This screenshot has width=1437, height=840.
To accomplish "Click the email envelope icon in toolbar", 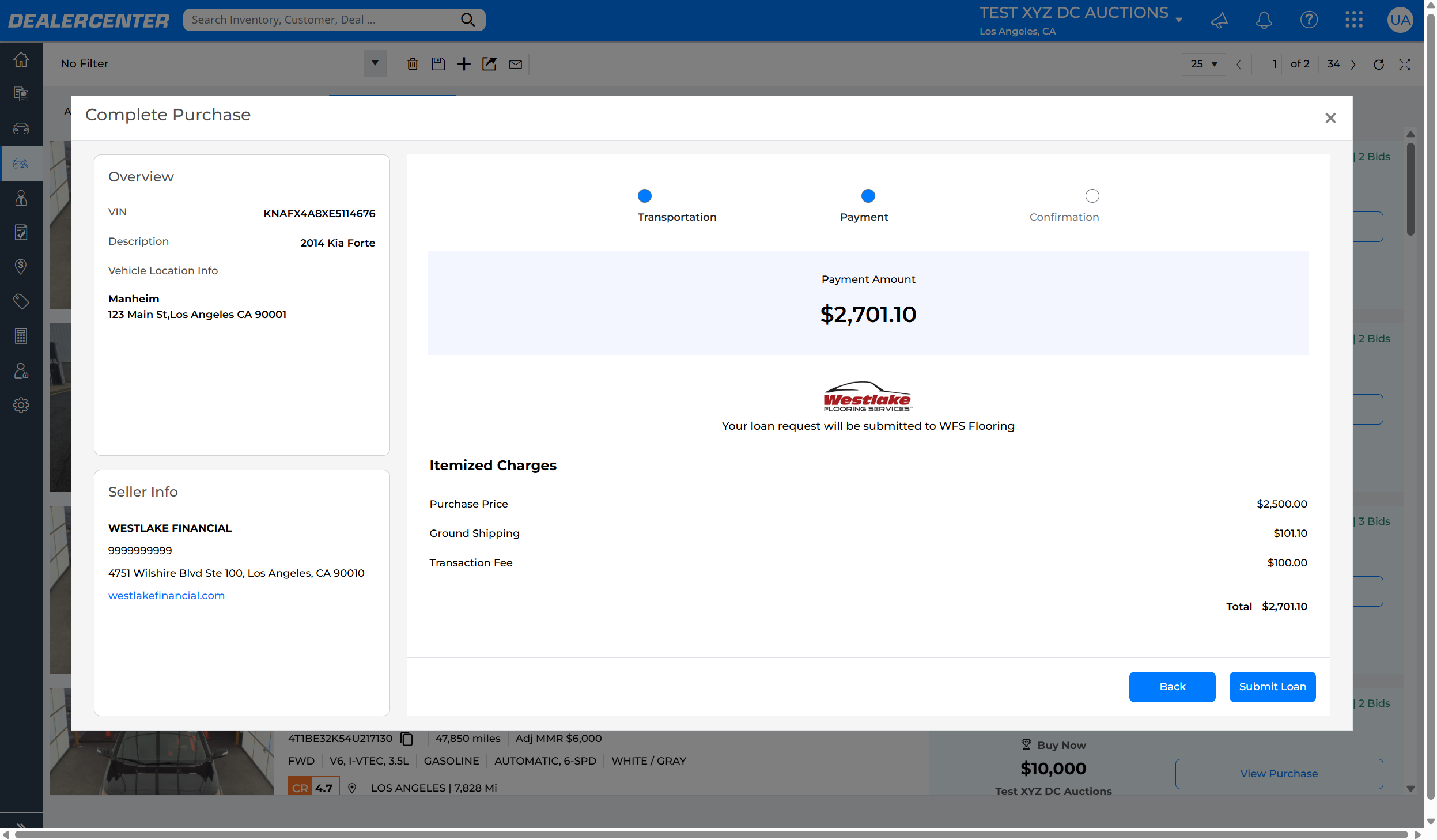I will pyautogui.click(x=515, y=65).
